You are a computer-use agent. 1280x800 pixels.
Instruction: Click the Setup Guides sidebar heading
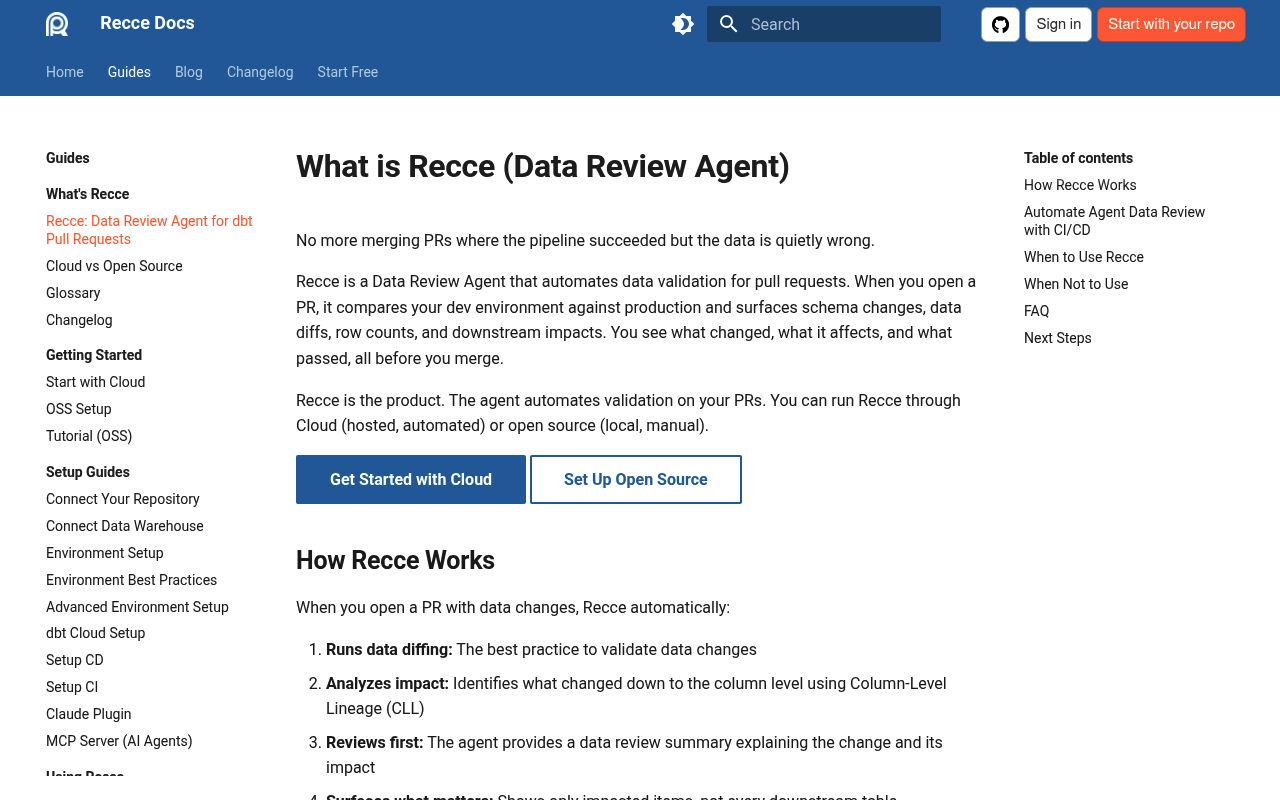tap(88, 472)
